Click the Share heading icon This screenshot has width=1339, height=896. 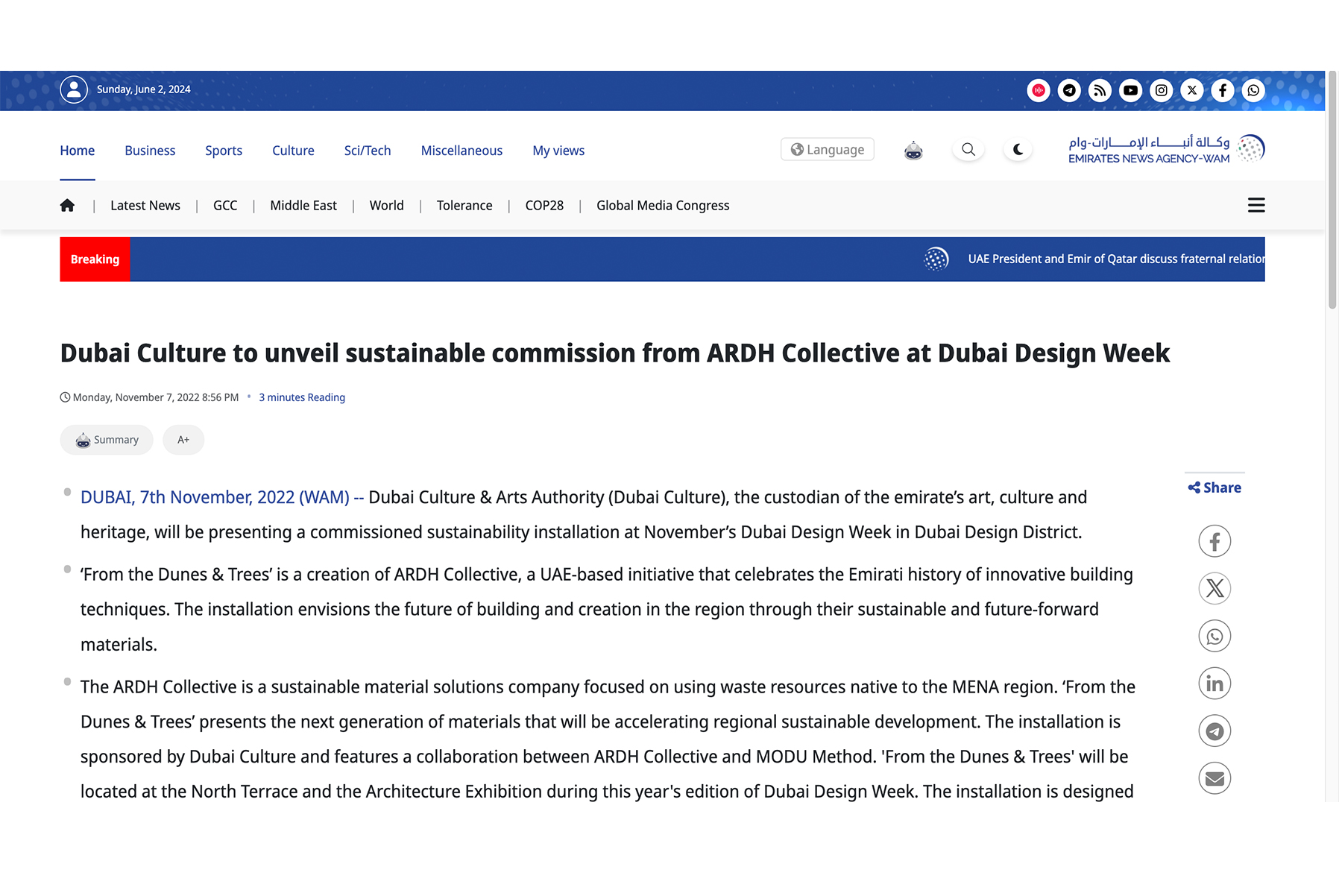click(x=1194, y=488)
